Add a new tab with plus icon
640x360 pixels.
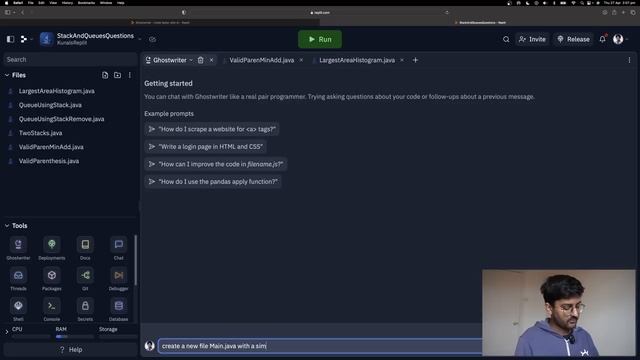click(415, 60)
